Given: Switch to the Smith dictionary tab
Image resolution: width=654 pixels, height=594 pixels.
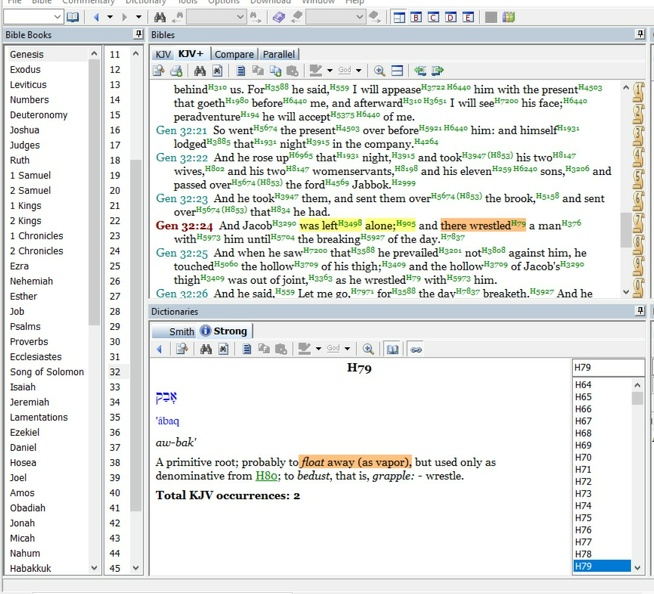Looking at the screenshot, I should coord(176,332).
